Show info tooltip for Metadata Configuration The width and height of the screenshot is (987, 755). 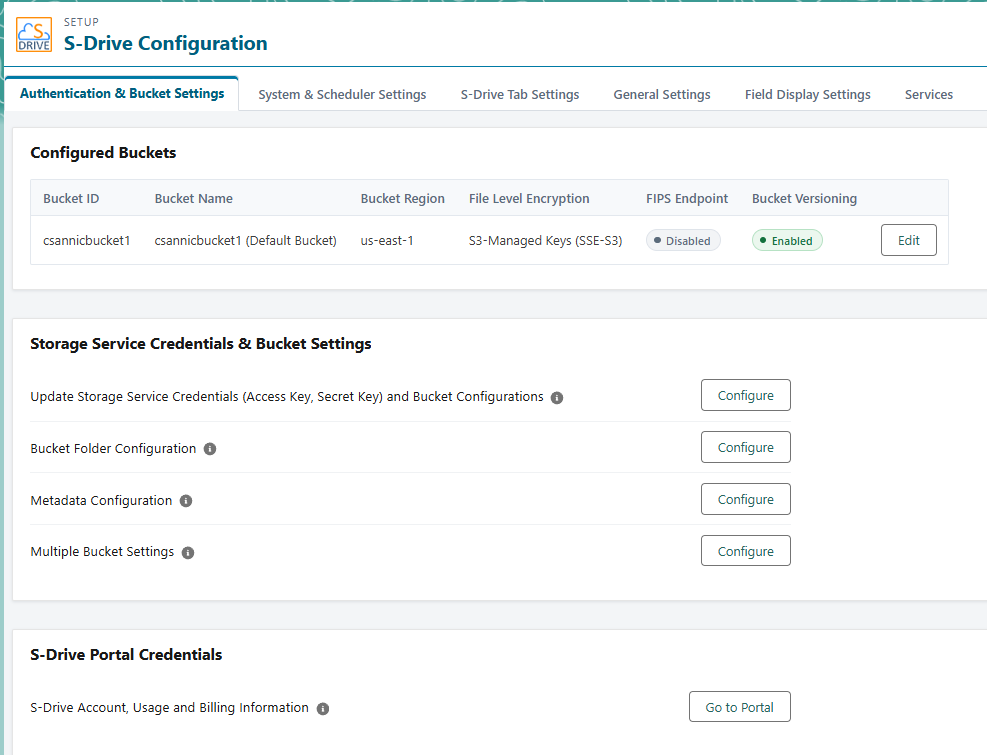[x=186, y=501]
